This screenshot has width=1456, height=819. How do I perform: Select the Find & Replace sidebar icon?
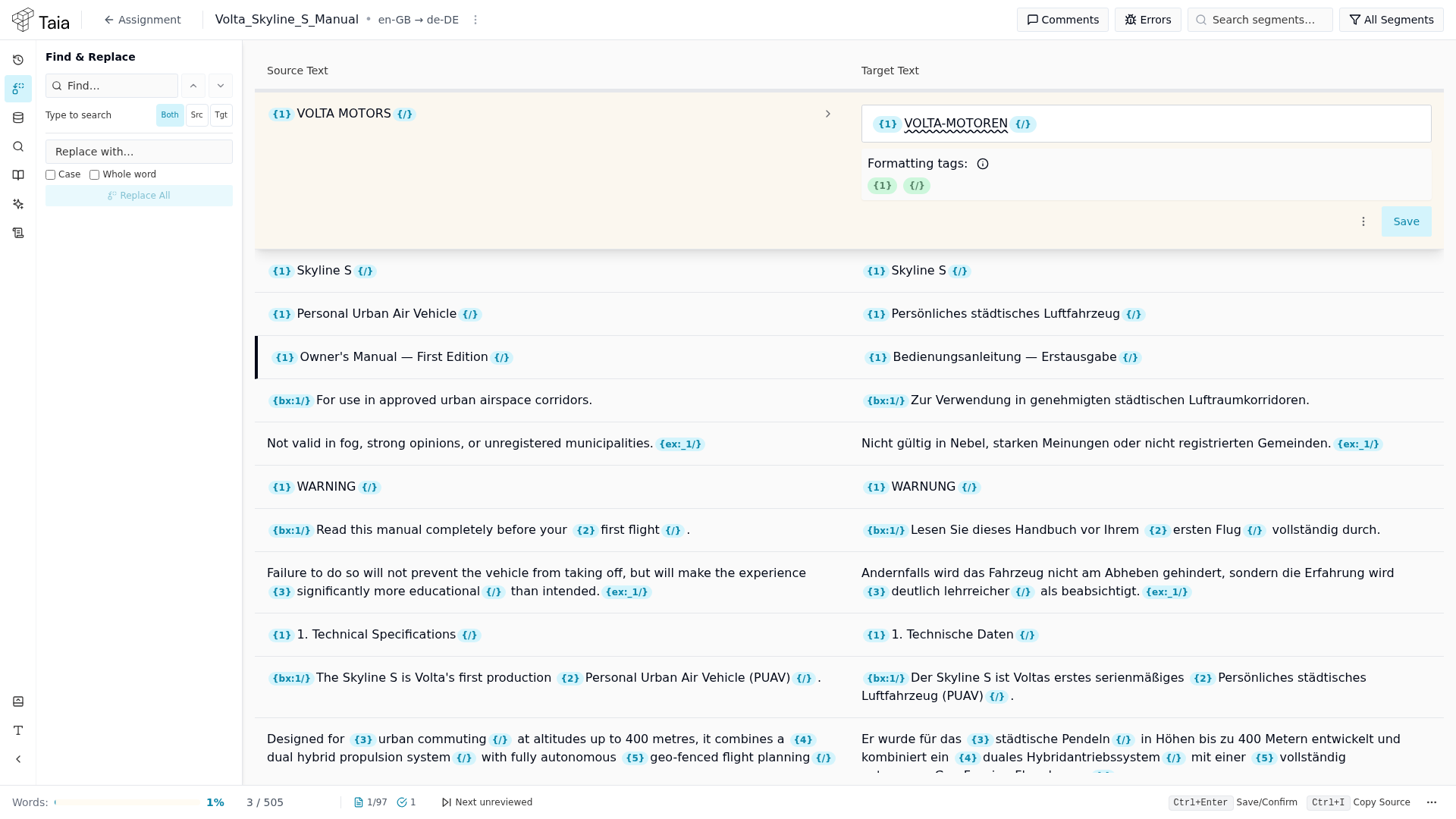[18, 89]
